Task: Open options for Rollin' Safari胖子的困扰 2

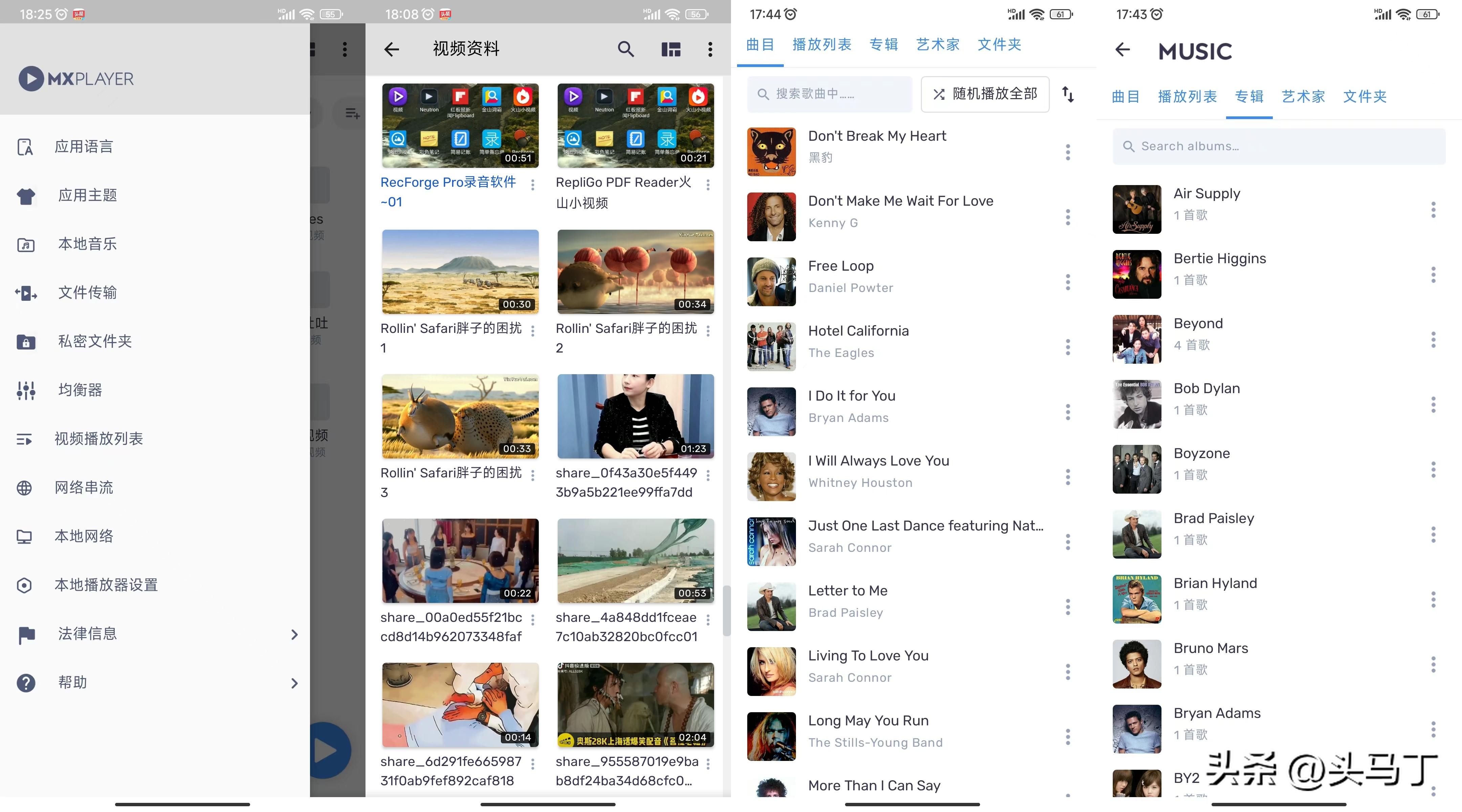Action: coord(708,331)
